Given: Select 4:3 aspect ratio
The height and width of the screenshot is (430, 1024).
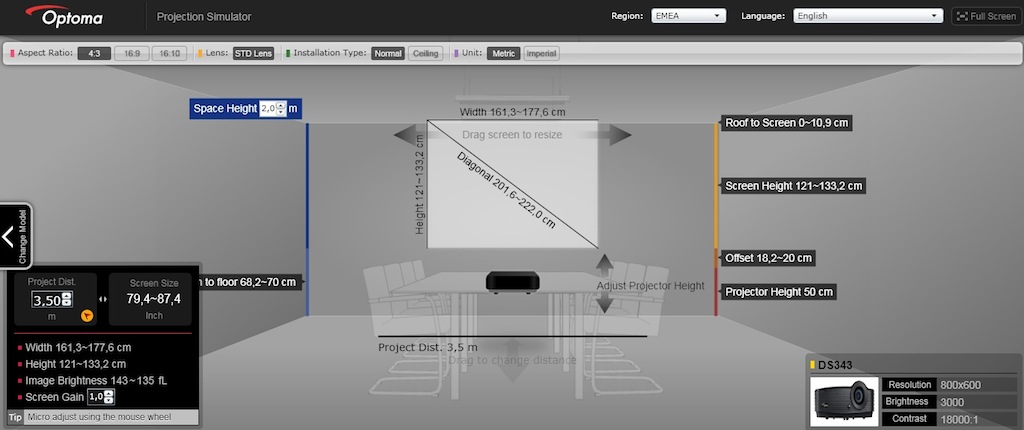Looking at the screenshot, I should (94, 53).
